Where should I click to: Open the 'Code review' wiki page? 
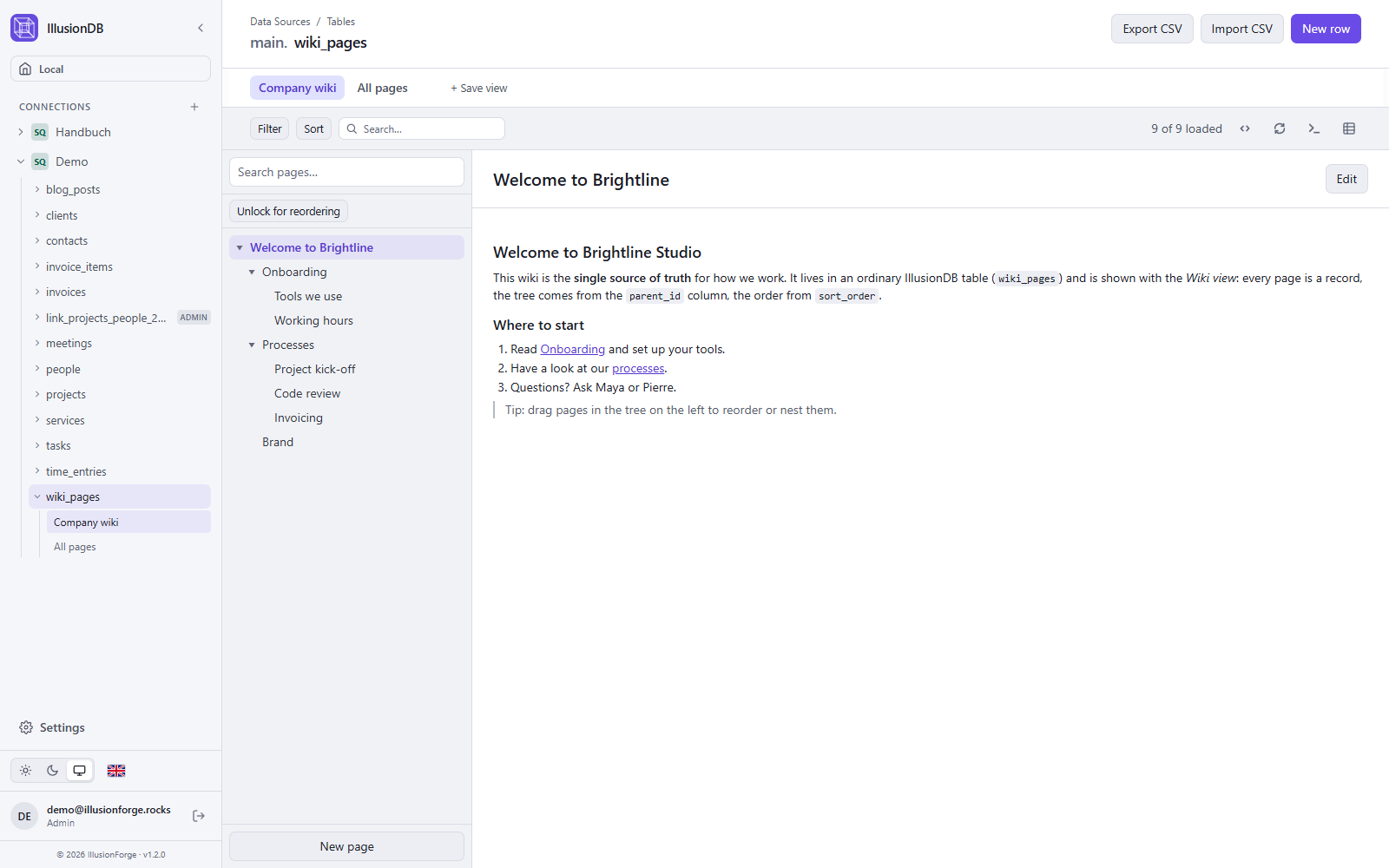307,393
